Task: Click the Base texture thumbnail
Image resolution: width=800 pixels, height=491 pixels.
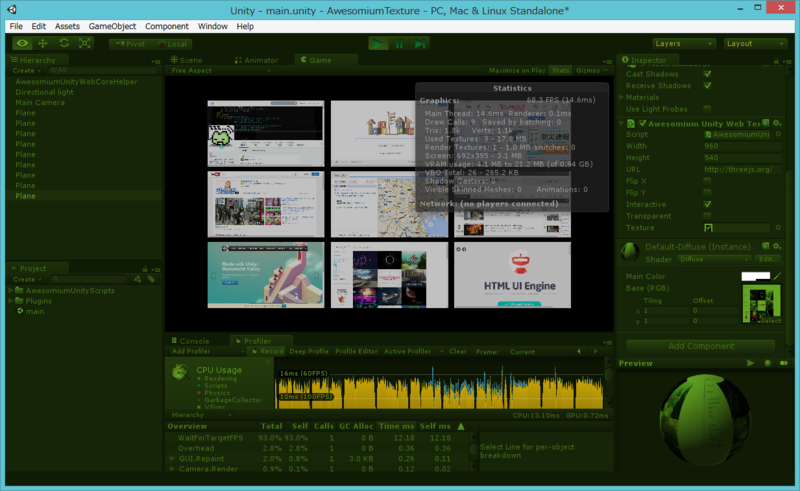Action: pyautogui.click(x=762, y=304)
